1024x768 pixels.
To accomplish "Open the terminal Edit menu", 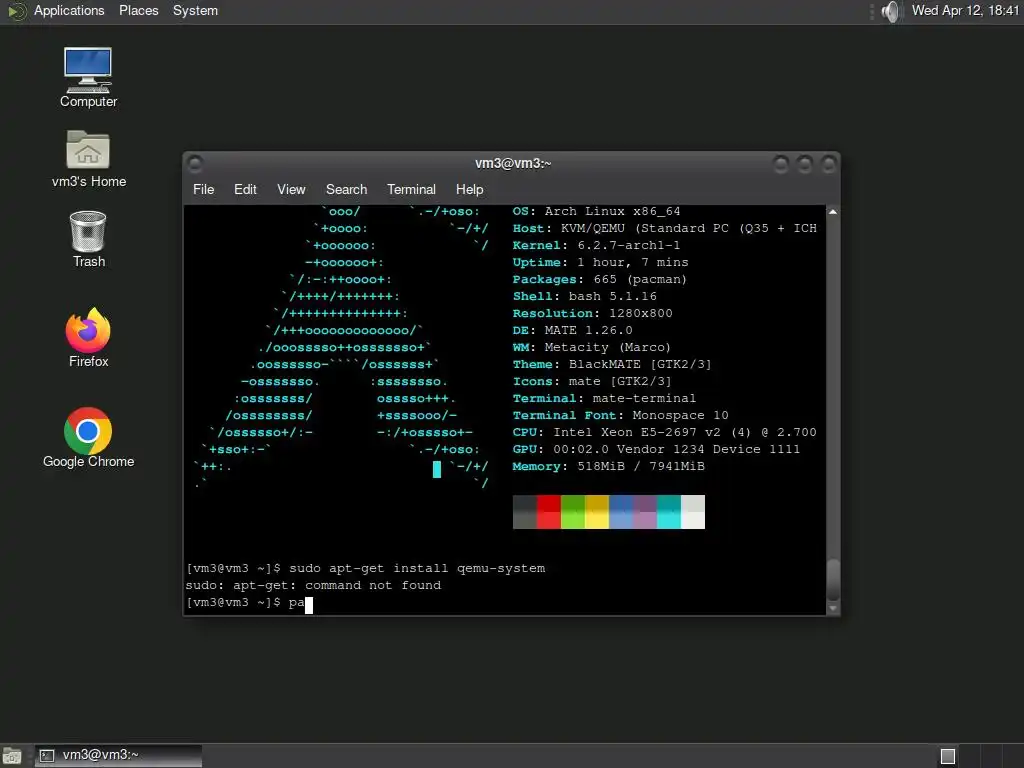I will [x=245, y=189].
